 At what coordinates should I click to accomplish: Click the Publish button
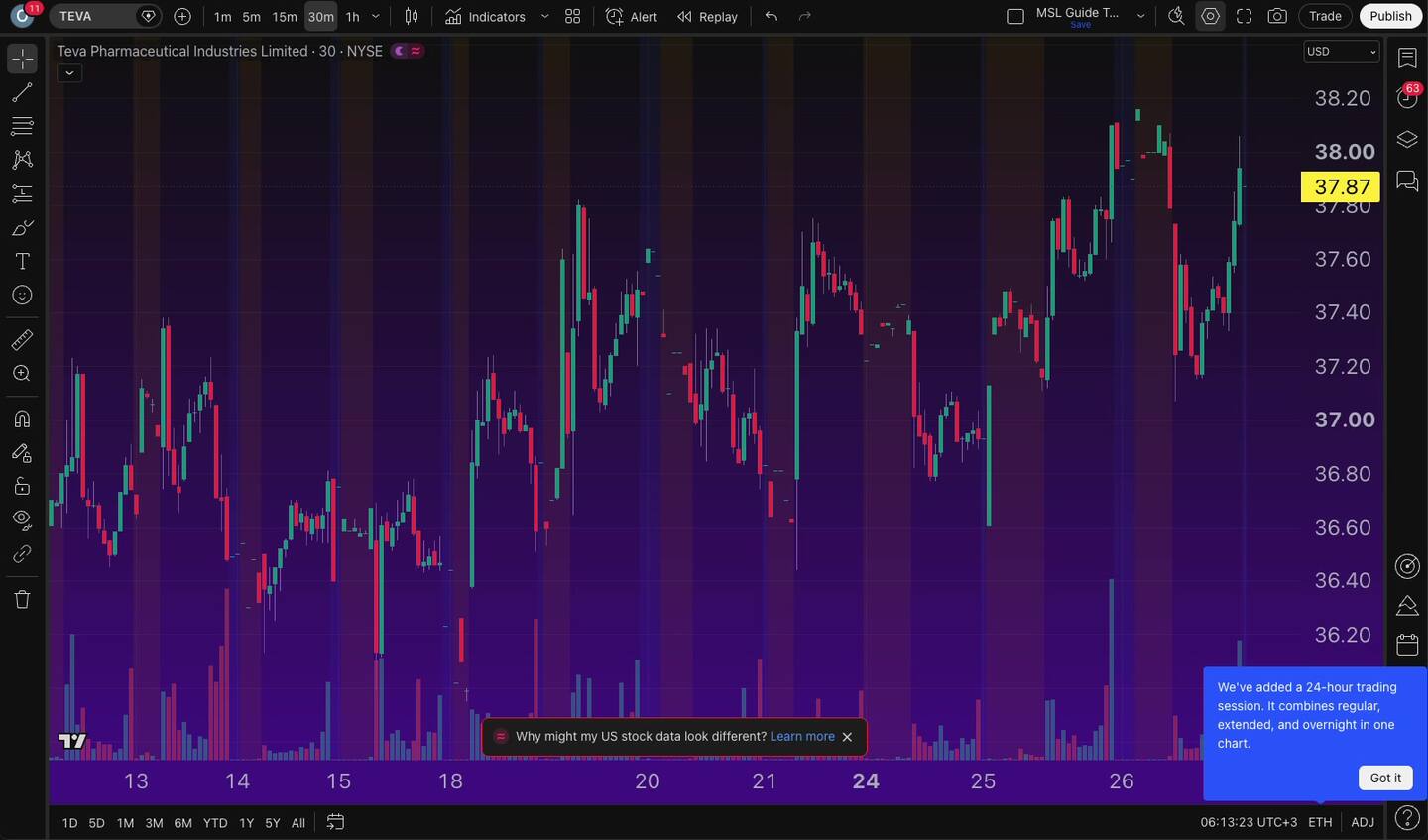pos(1390,16)
